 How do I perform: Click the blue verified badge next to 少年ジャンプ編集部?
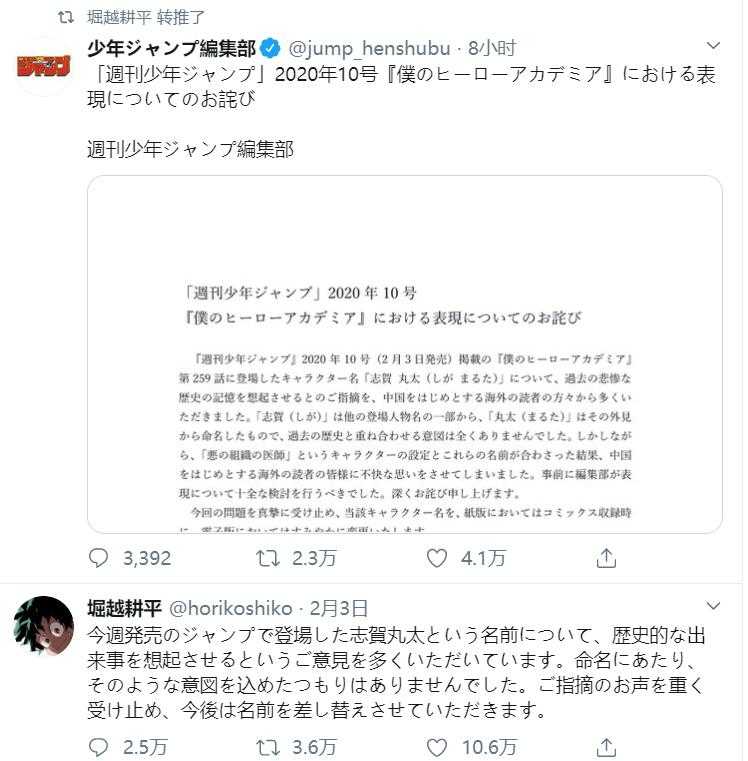[270, 48]
